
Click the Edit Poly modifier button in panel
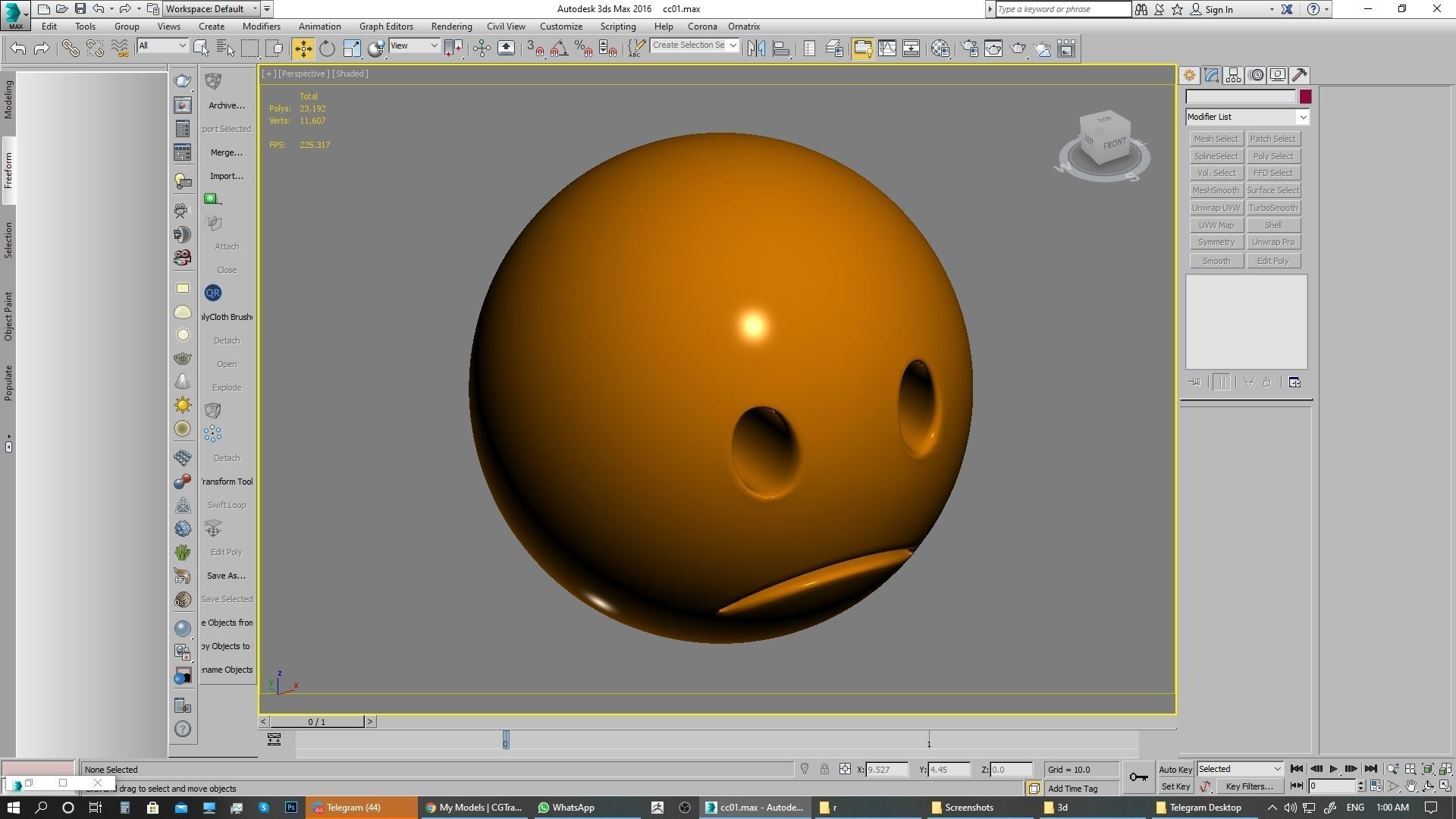click(x=1273, y=261)
